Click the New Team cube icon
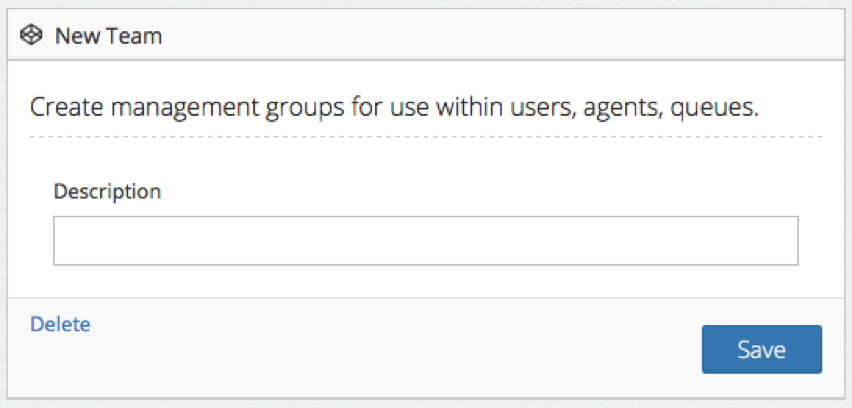 [x=32, y=36]
